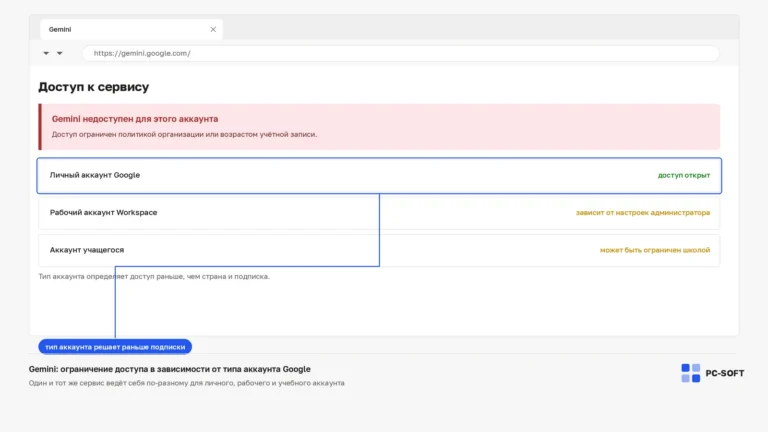Click the Gemini: ограничение доступа caption title

[169, 369]
